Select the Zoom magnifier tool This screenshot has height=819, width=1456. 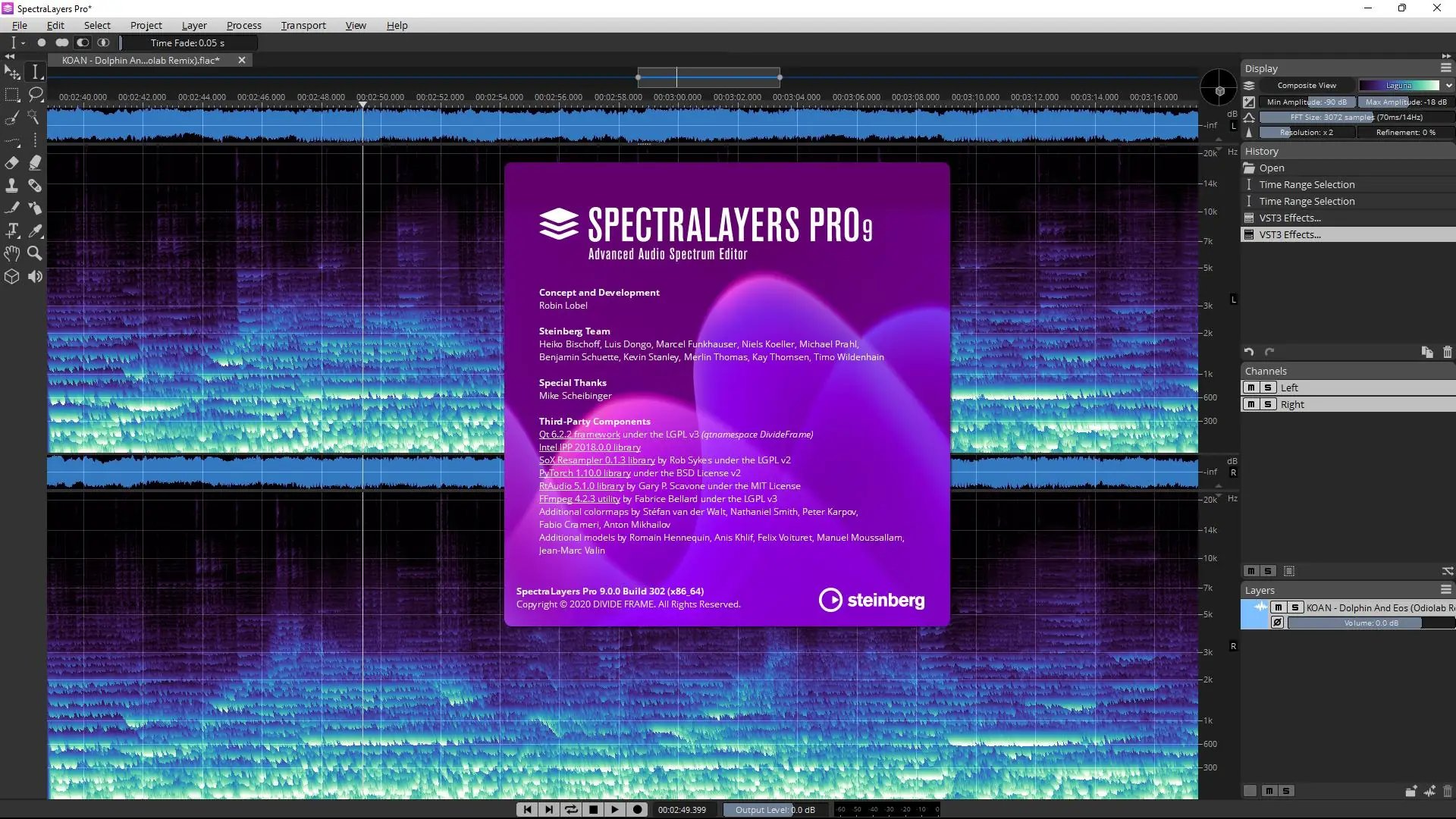(x=35, y=253)
